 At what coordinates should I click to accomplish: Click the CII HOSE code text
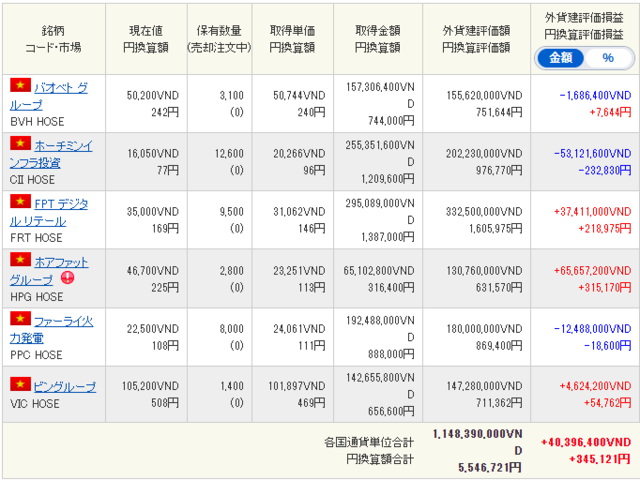(32, 180)
